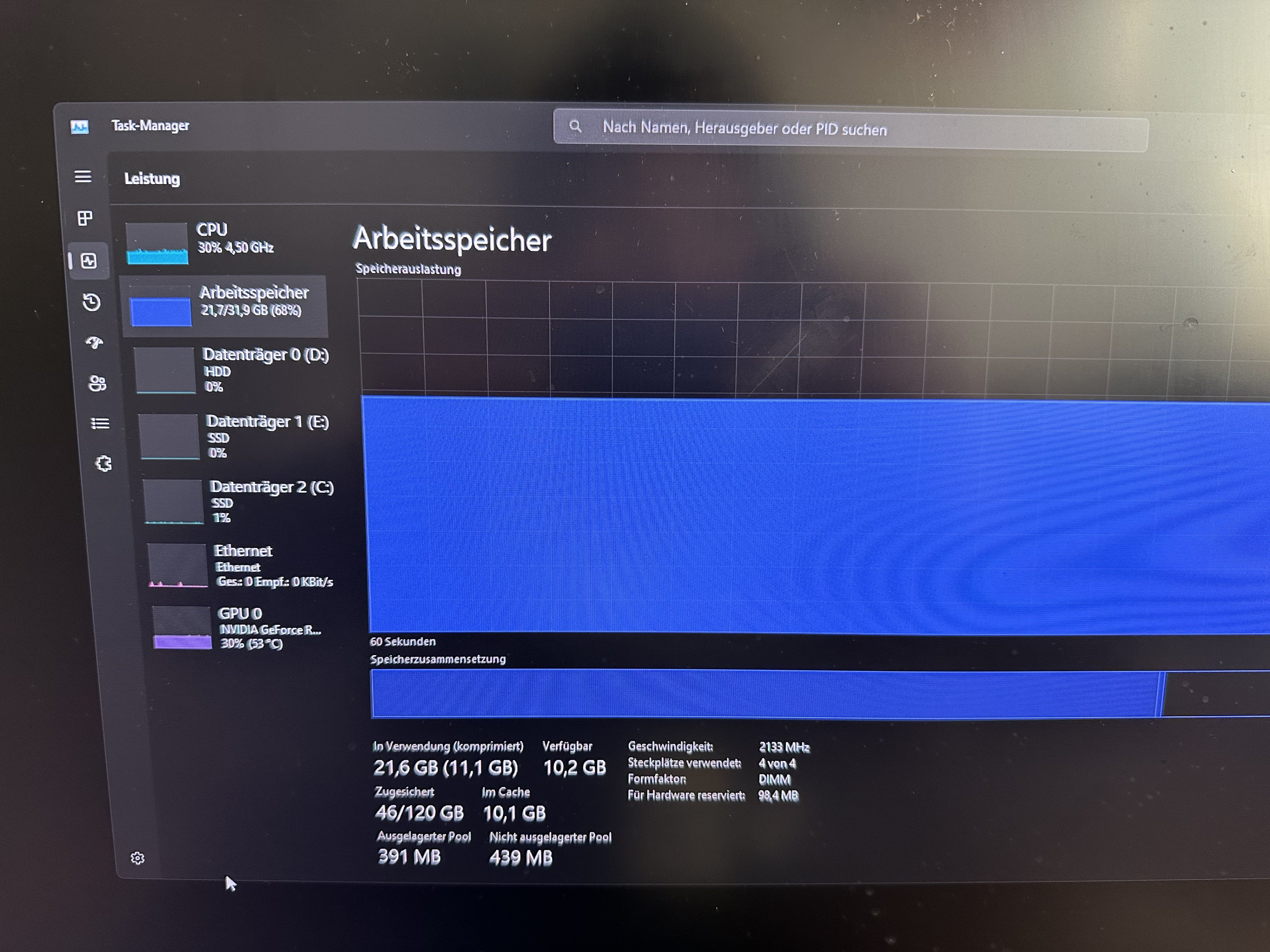Click the Speicherzusammensetzung memory composition bar

click(x=764, y=694)
